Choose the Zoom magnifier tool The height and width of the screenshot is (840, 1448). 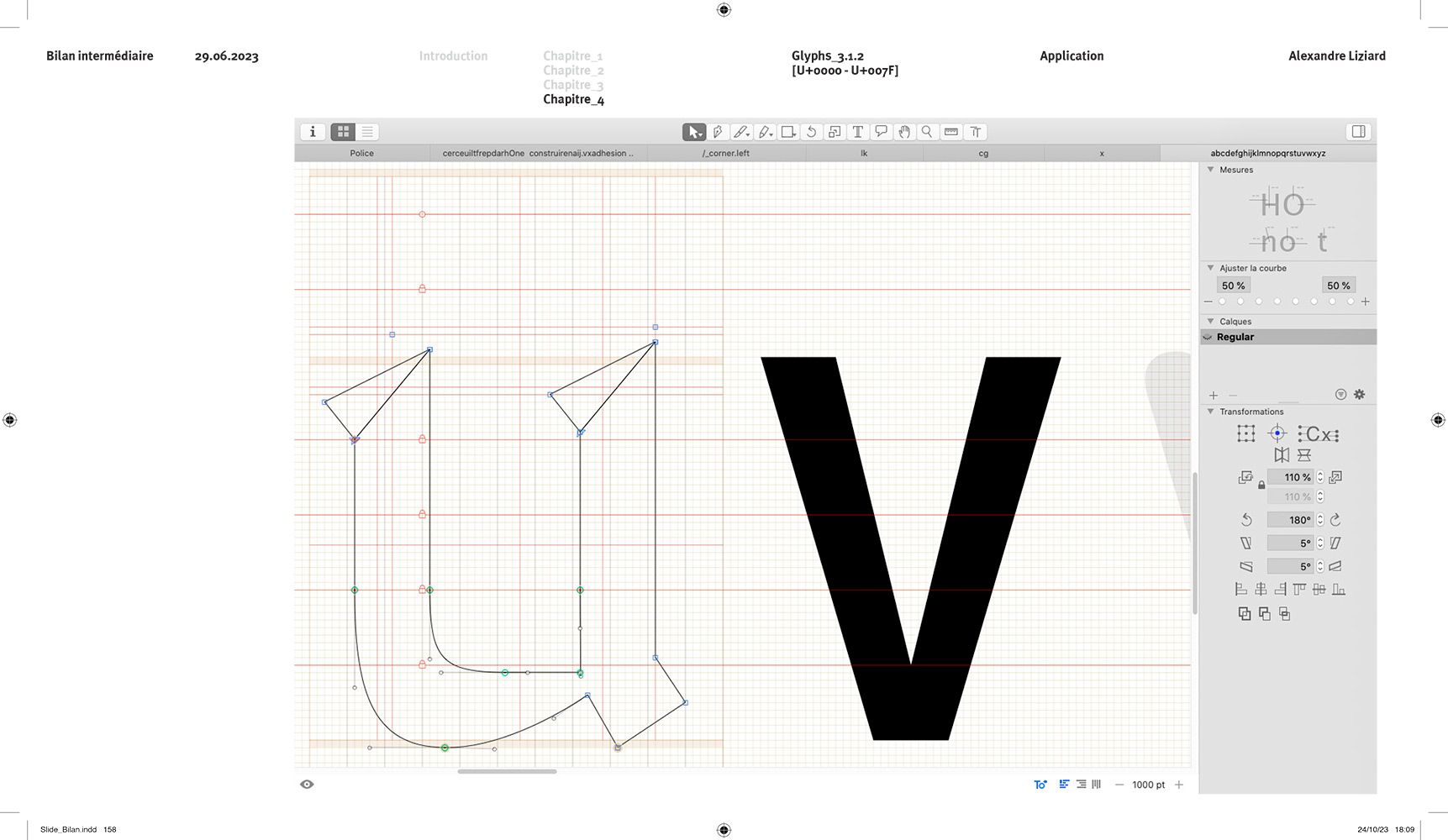tap(927, 132)
